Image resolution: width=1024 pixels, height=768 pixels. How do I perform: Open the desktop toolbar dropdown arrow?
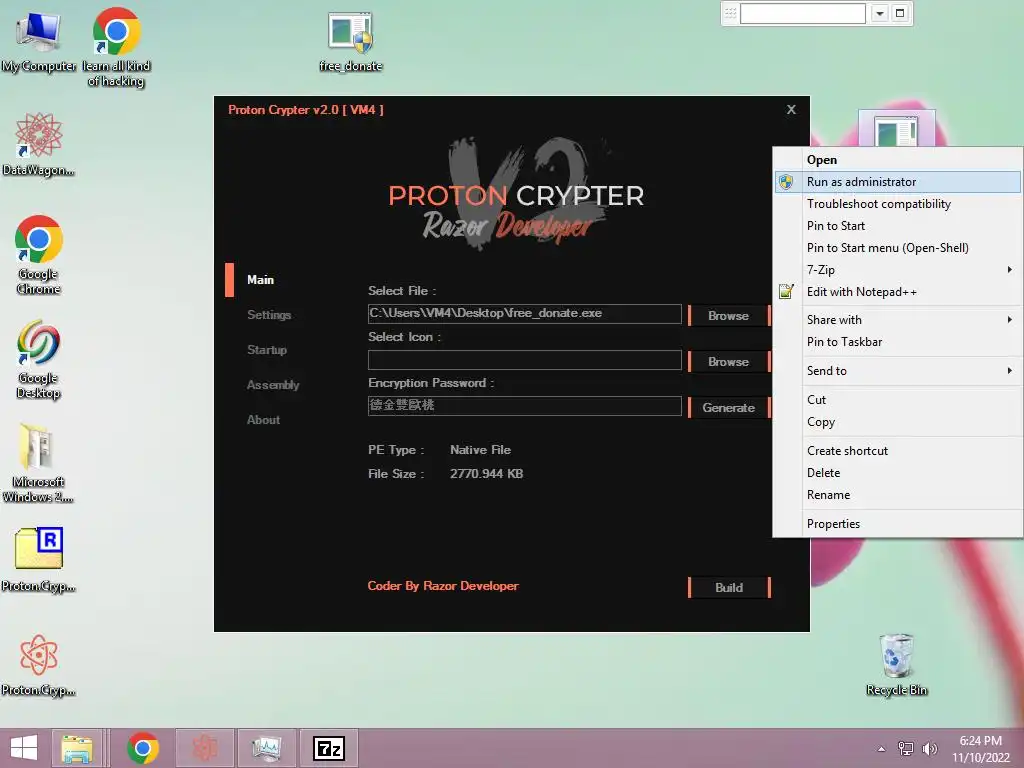click(x=880, y=13)
